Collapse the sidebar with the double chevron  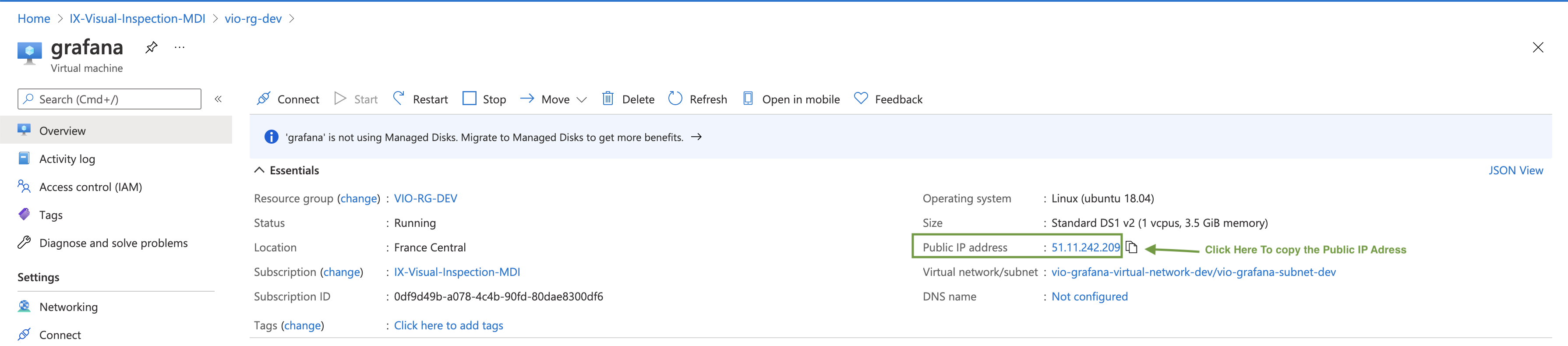218,99
